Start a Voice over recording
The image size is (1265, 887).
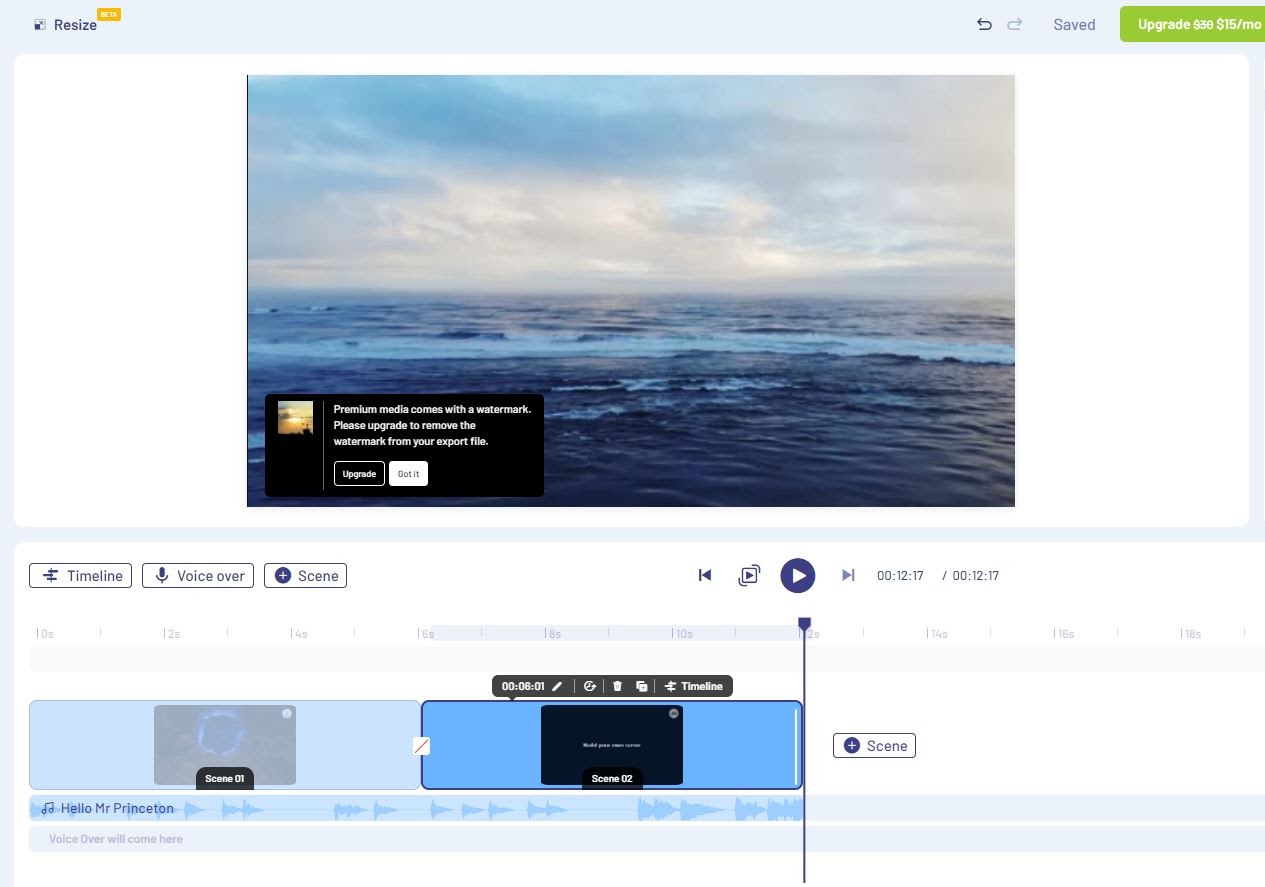[x=198, y=575]
